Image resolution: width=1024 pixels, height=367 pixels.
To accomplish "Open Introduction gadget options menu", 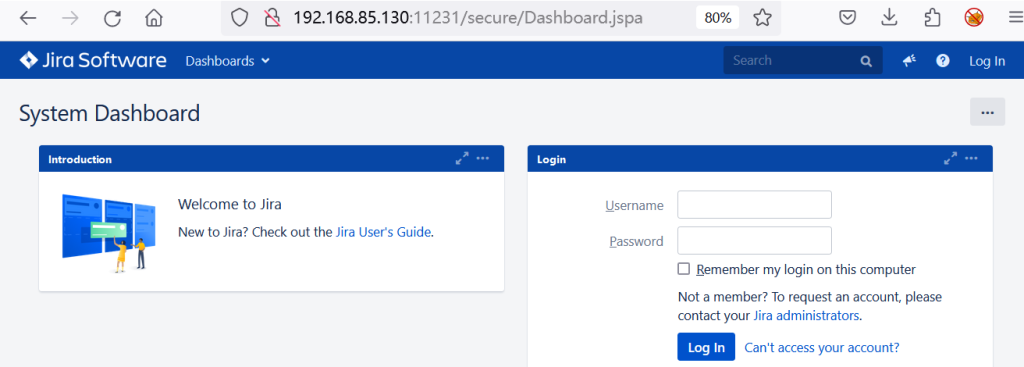I will point(483,159).
